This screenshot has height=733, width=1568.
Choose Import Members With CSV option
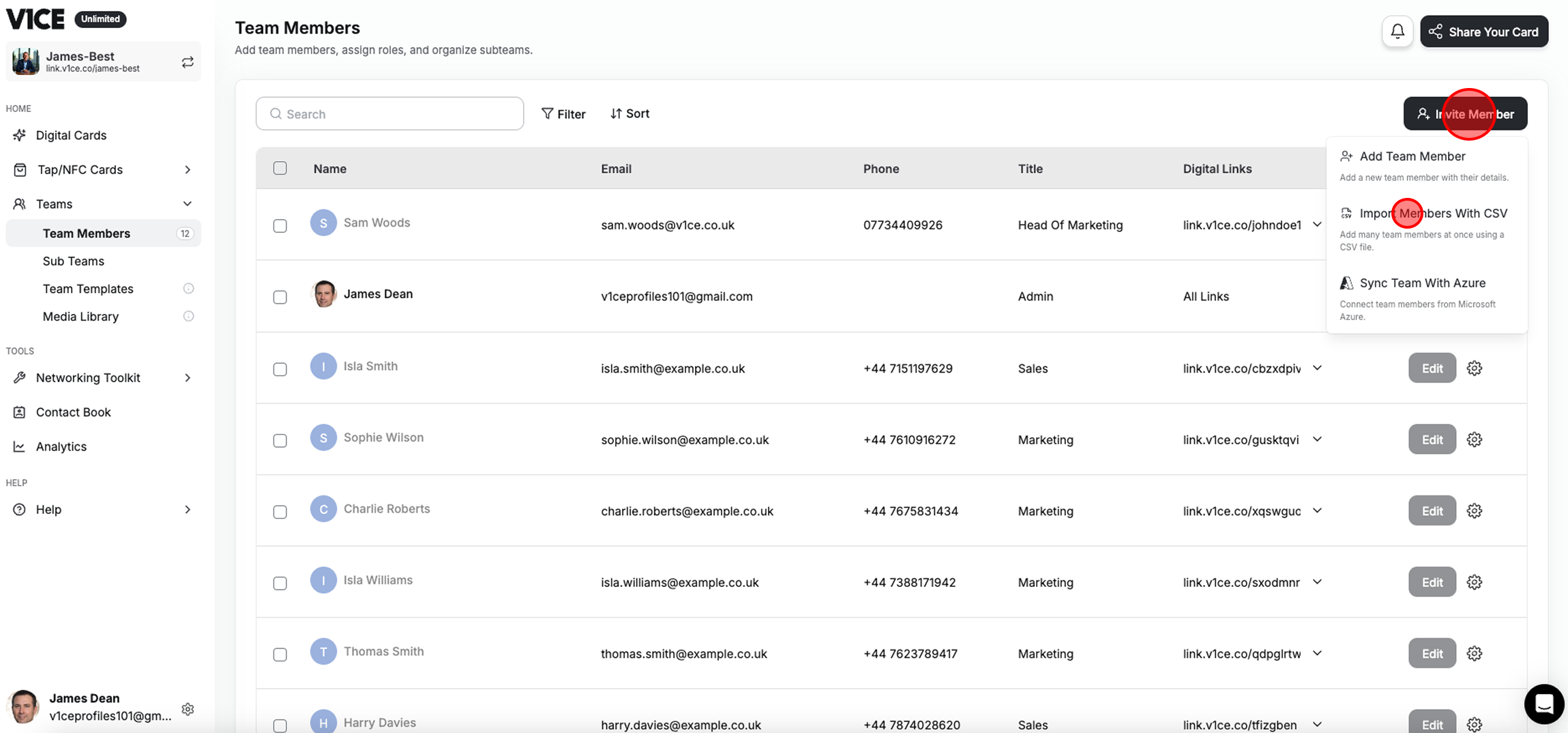click(x=1432, y=214)
